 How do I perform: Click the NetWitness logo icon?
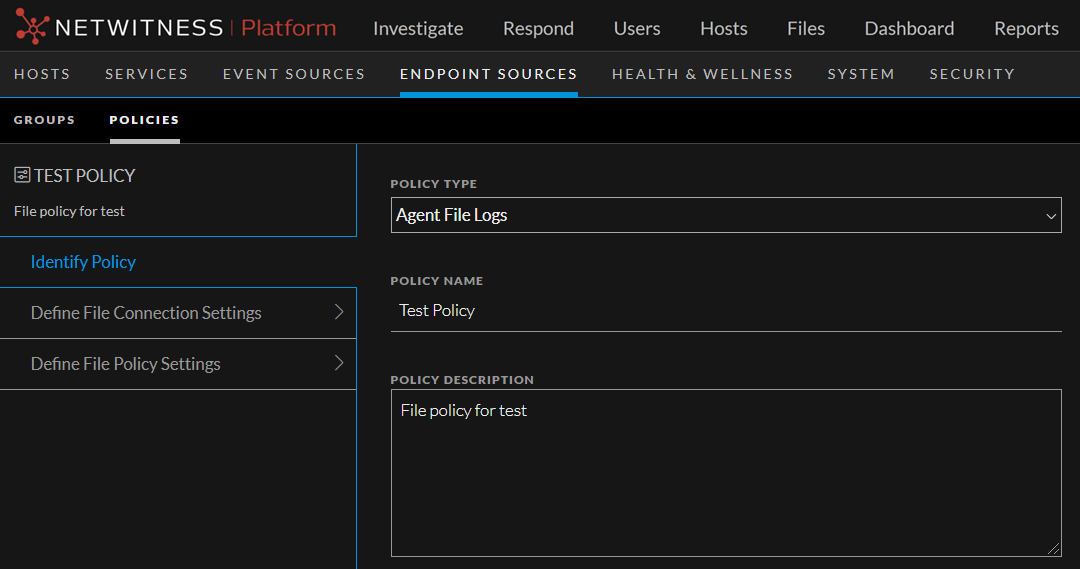[x=32, y=26]
